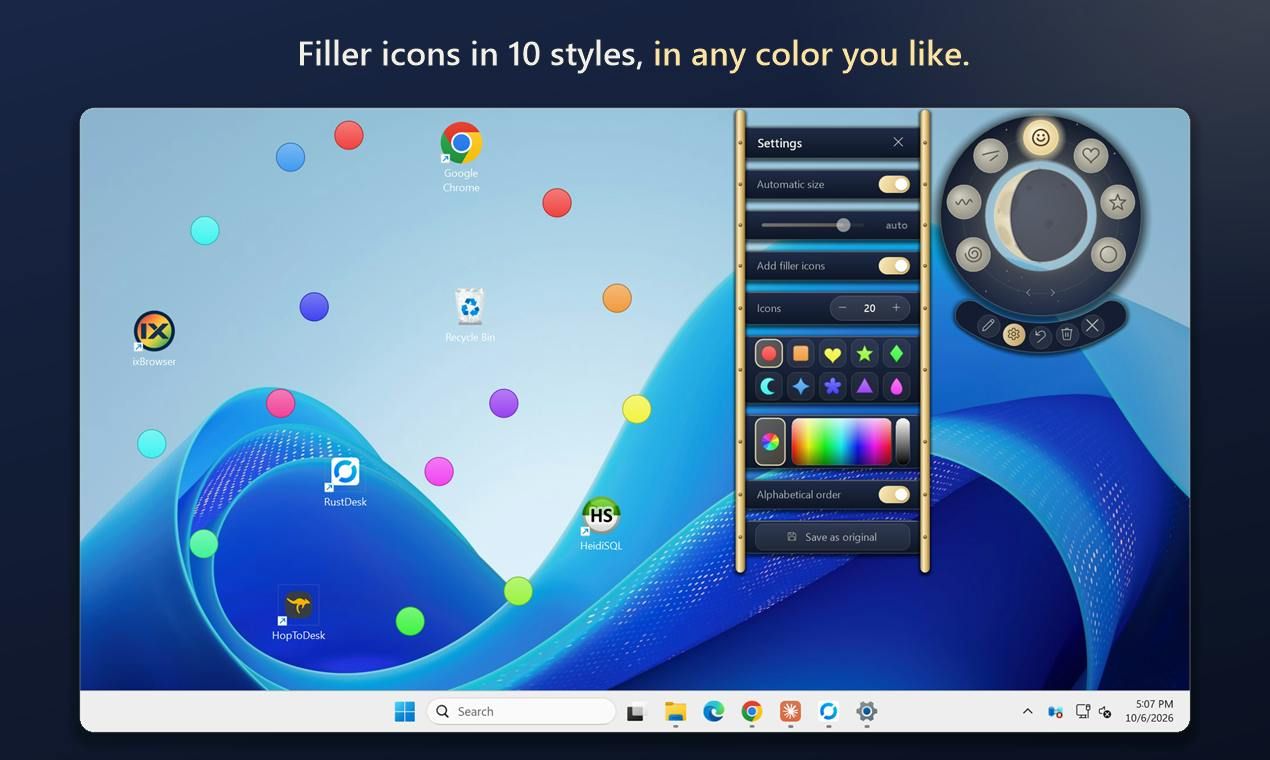Click the Google Chrome desktop shortcut
The height and width of the screenshot is (760, 1270).
click(461, 157)
